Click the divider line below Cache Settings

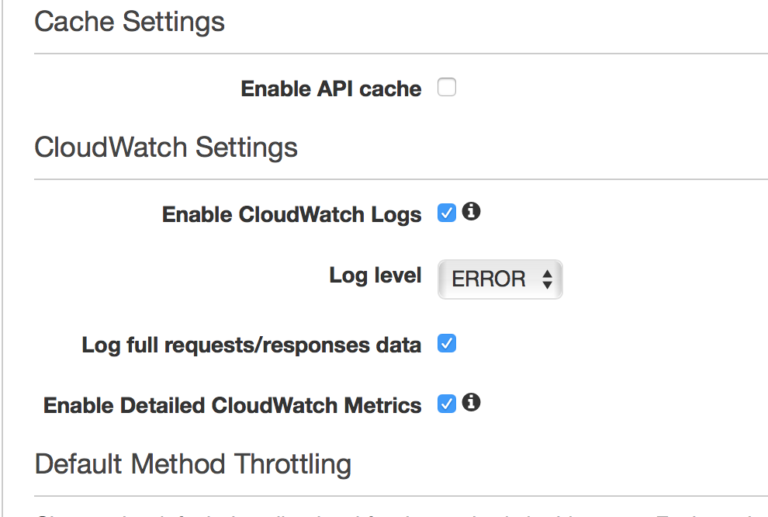pos(401,53)
